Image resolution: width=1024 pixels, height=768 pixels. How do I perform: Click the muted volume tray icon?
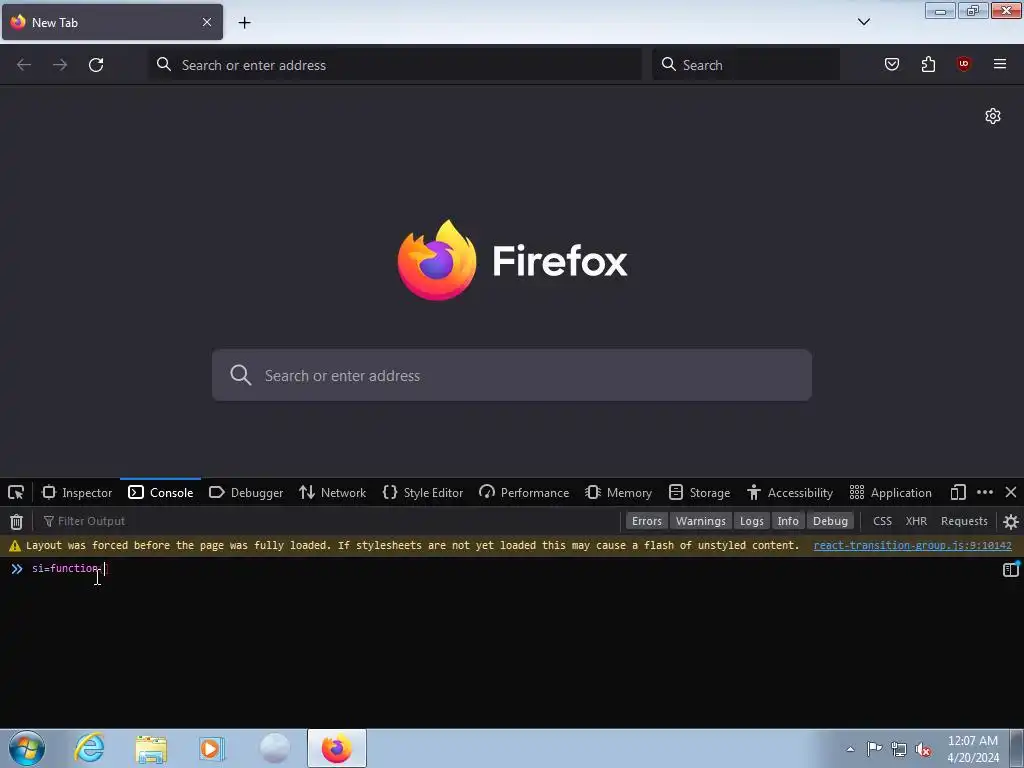click(x=923, y=749)
